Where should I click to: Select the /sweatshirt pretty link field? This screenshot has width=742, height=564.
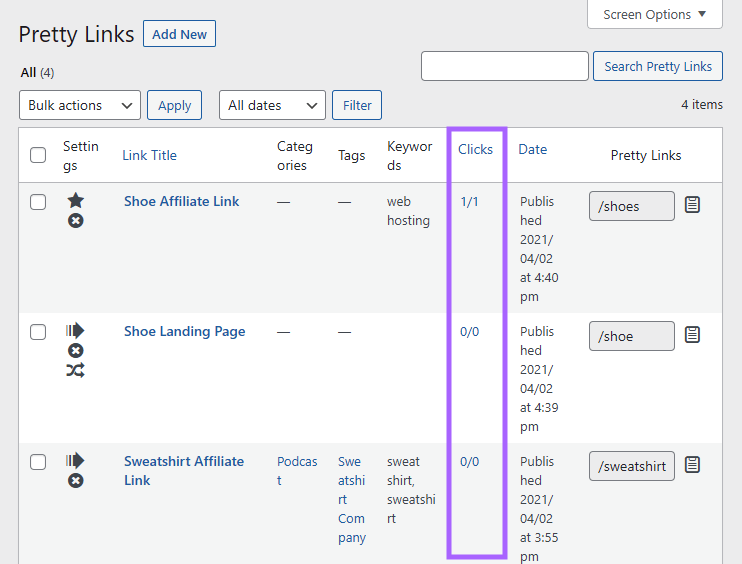(632, 466)
